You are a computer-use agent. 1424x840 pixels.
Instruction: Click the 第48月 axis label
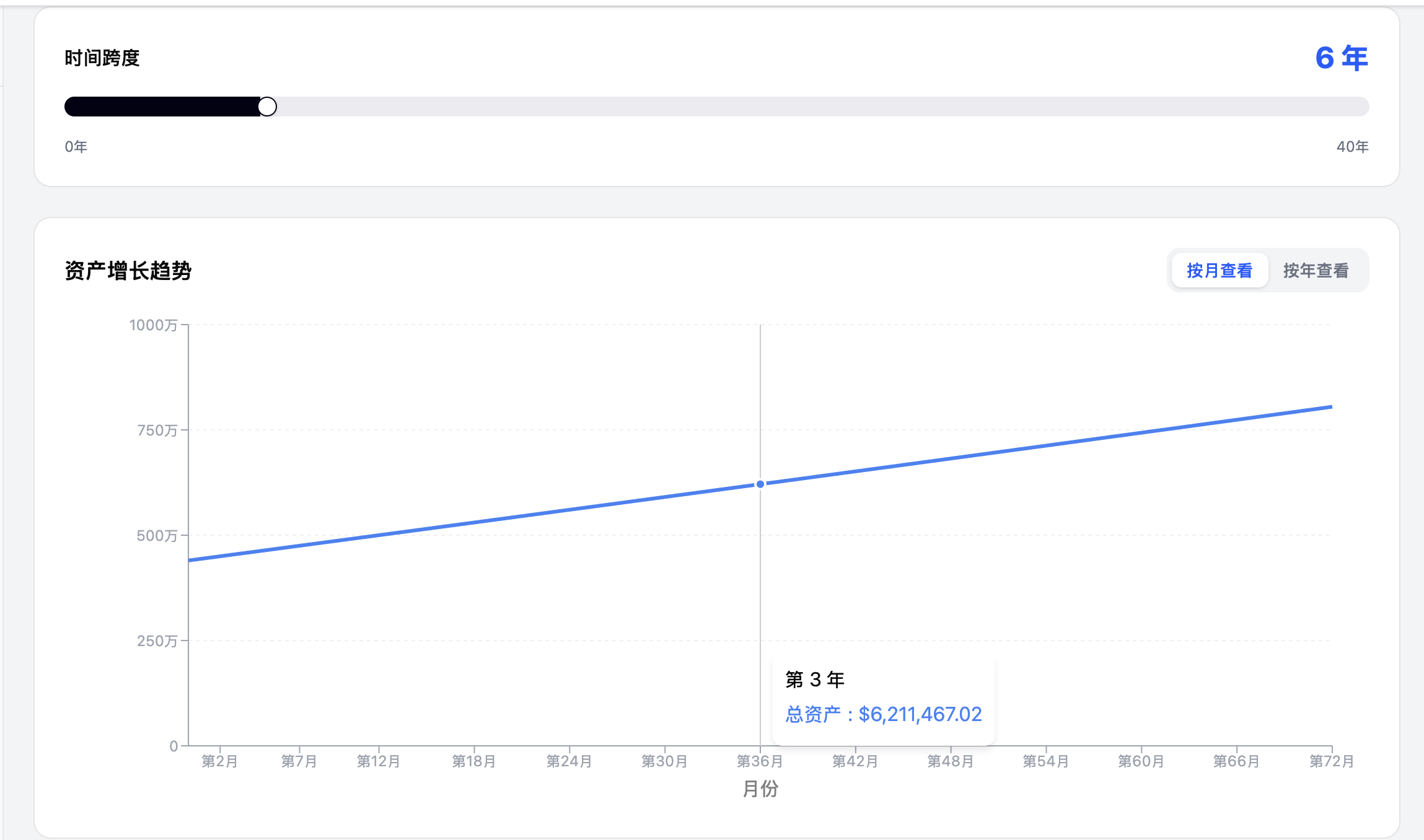(950, 761)
